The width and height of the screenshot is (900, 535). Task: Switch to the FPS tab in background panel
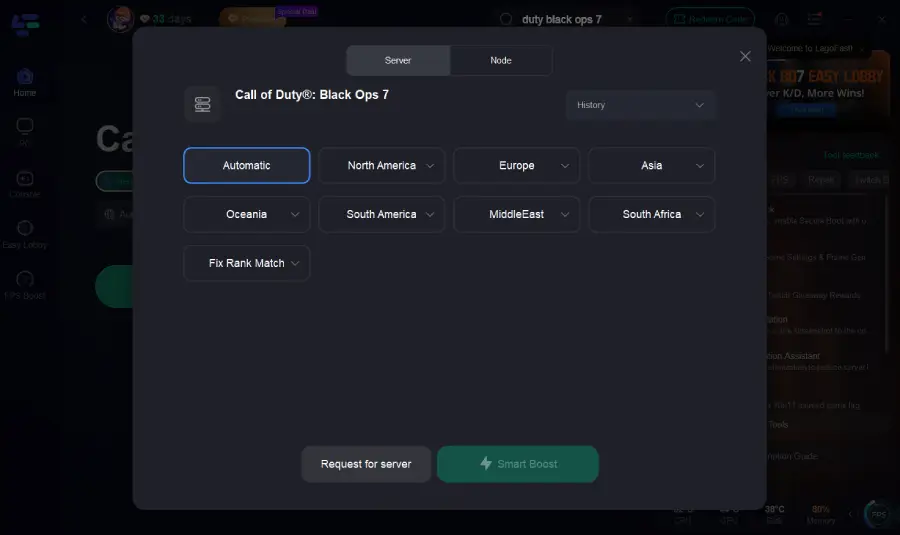pyautogui.click(x=781, y=180)
